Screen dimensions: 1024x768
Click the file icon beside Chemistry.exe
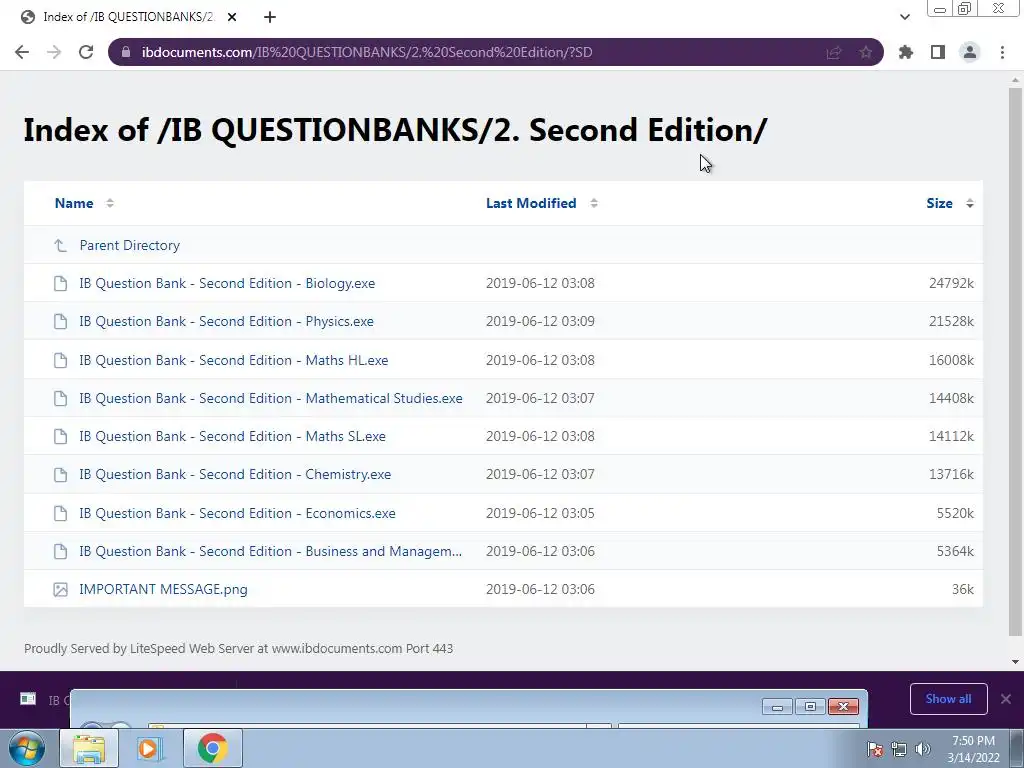tap(60, 475)
